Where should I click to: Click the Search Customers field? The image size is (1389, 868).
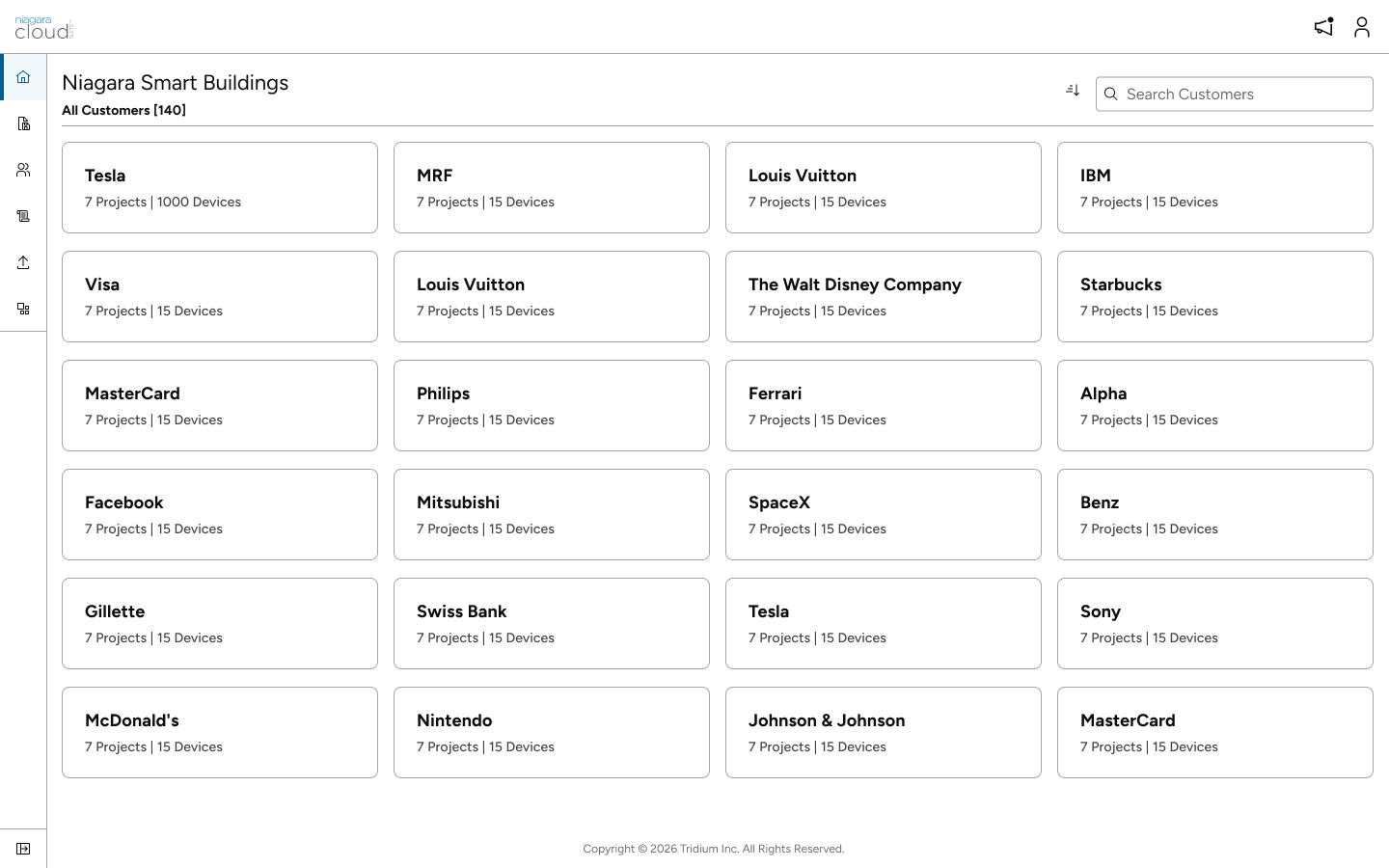[x=1235, y=94]
